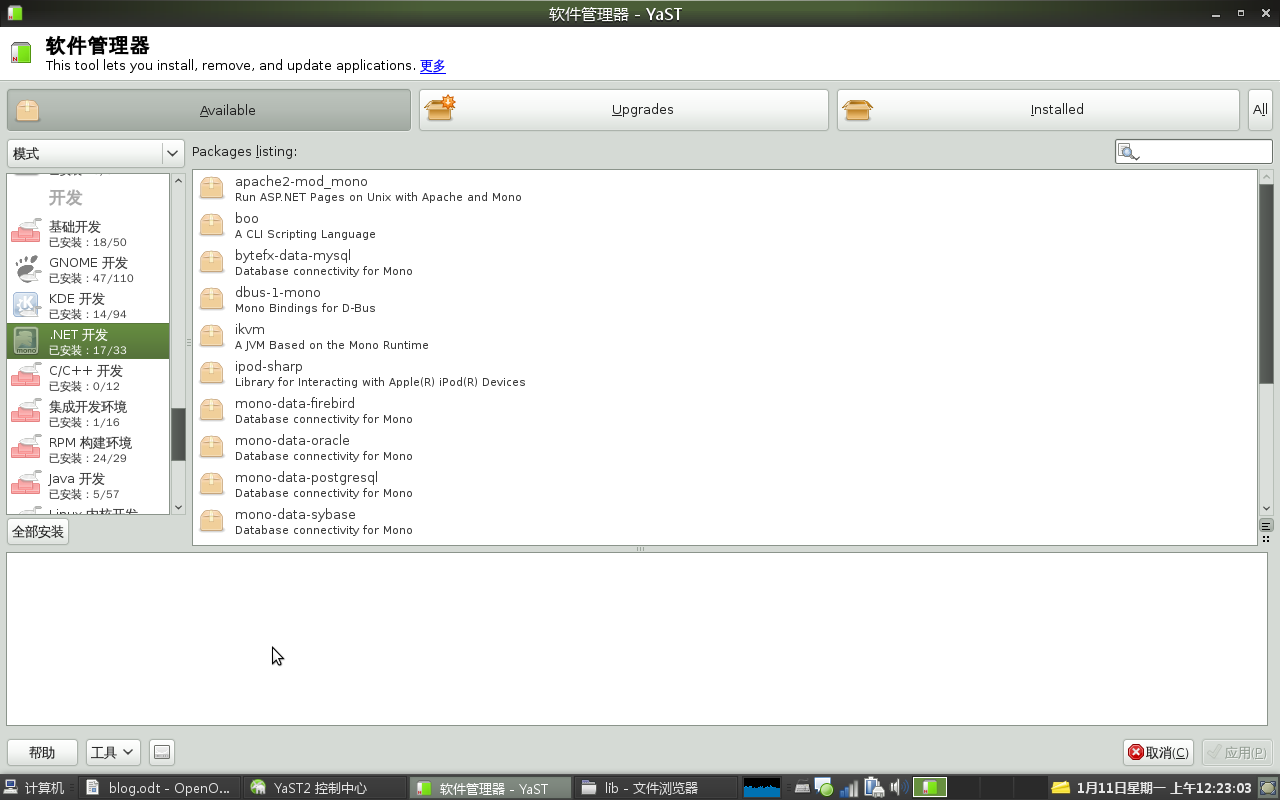This screenshot has height=800, width=1280.
Task: Open the 更多 link
Action: pyautogui.click(x=433, y=66)
